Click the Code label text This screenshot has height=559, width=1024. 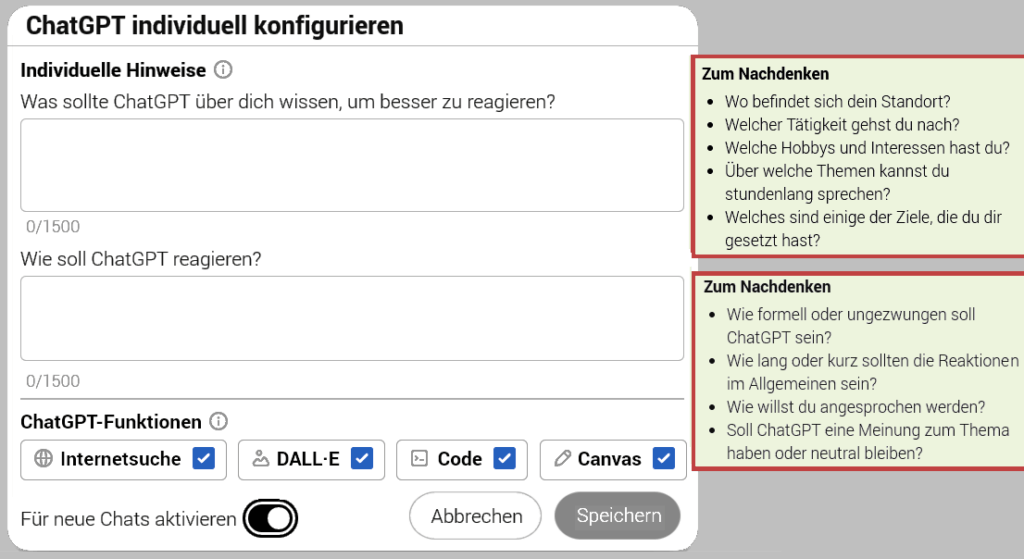pyautogui.click(x=460, y=459)
